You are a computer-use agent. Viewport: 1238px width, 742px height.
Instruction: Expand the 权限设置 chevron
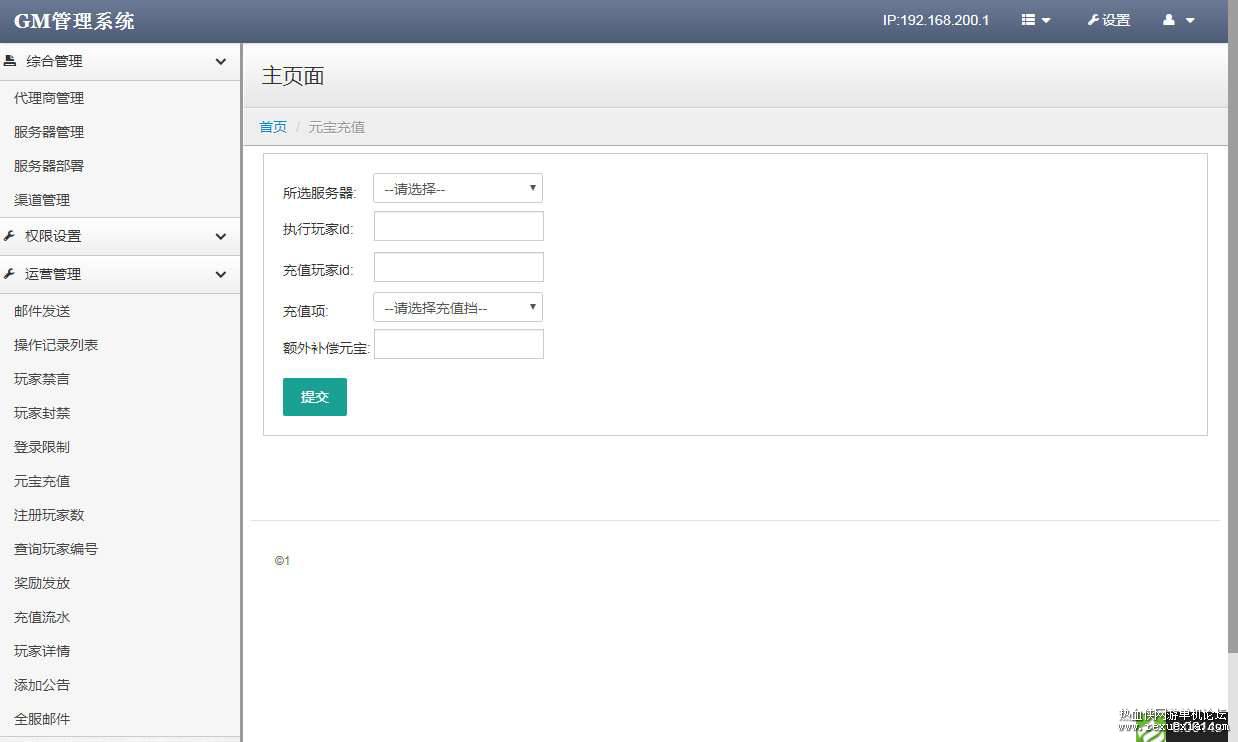coord(221,237)
